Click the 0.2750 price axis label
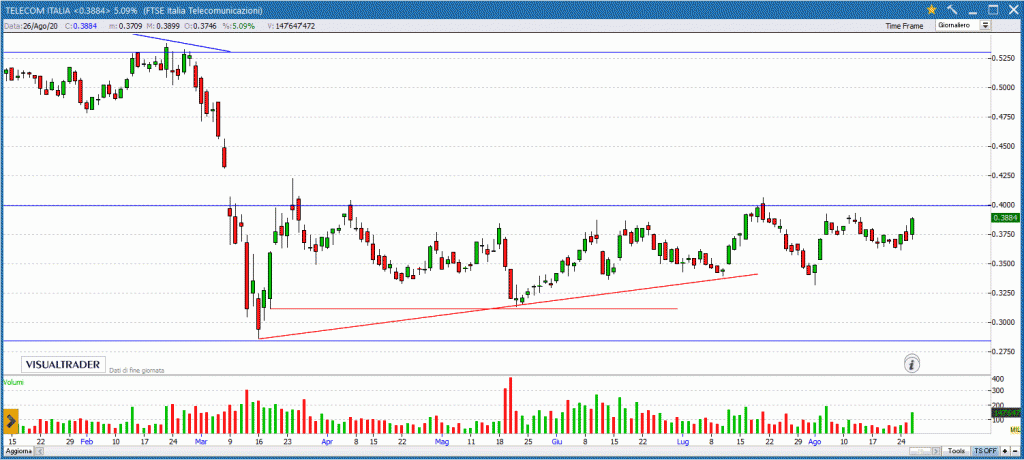Screen dimensions: 1024x460 pos(1004,352)
